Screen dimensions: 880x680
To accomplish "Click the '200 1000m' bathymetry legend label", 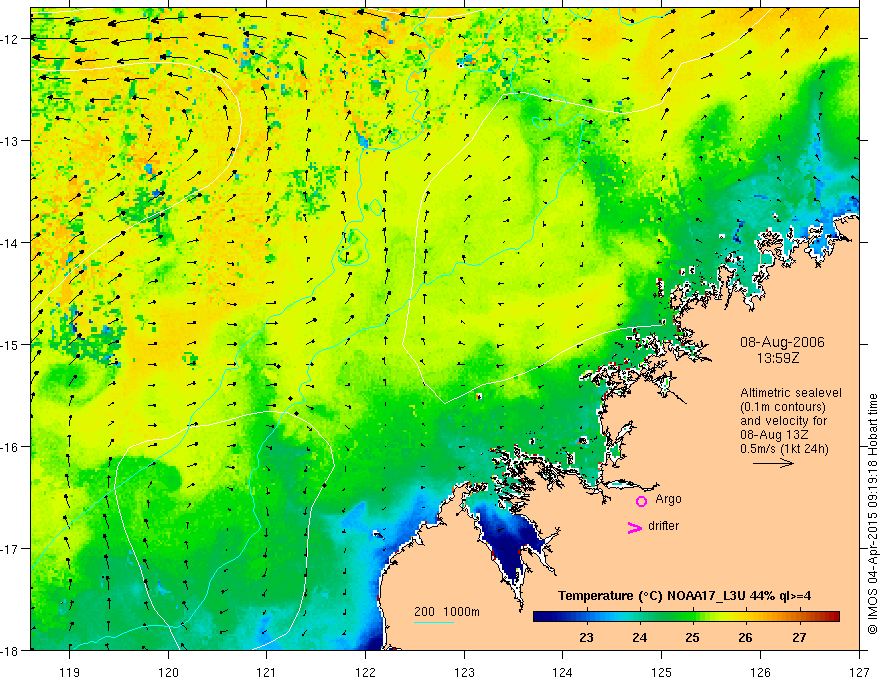I will pyautogui.click(x=447, y=612).
